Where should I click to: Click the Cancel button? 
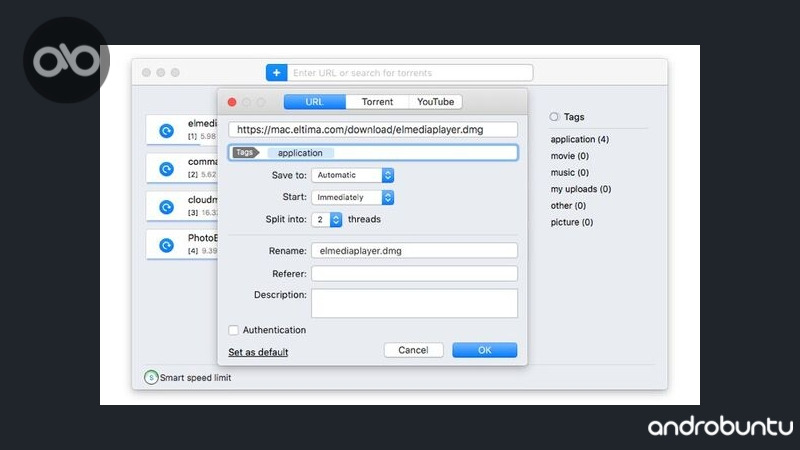point(413,350)
